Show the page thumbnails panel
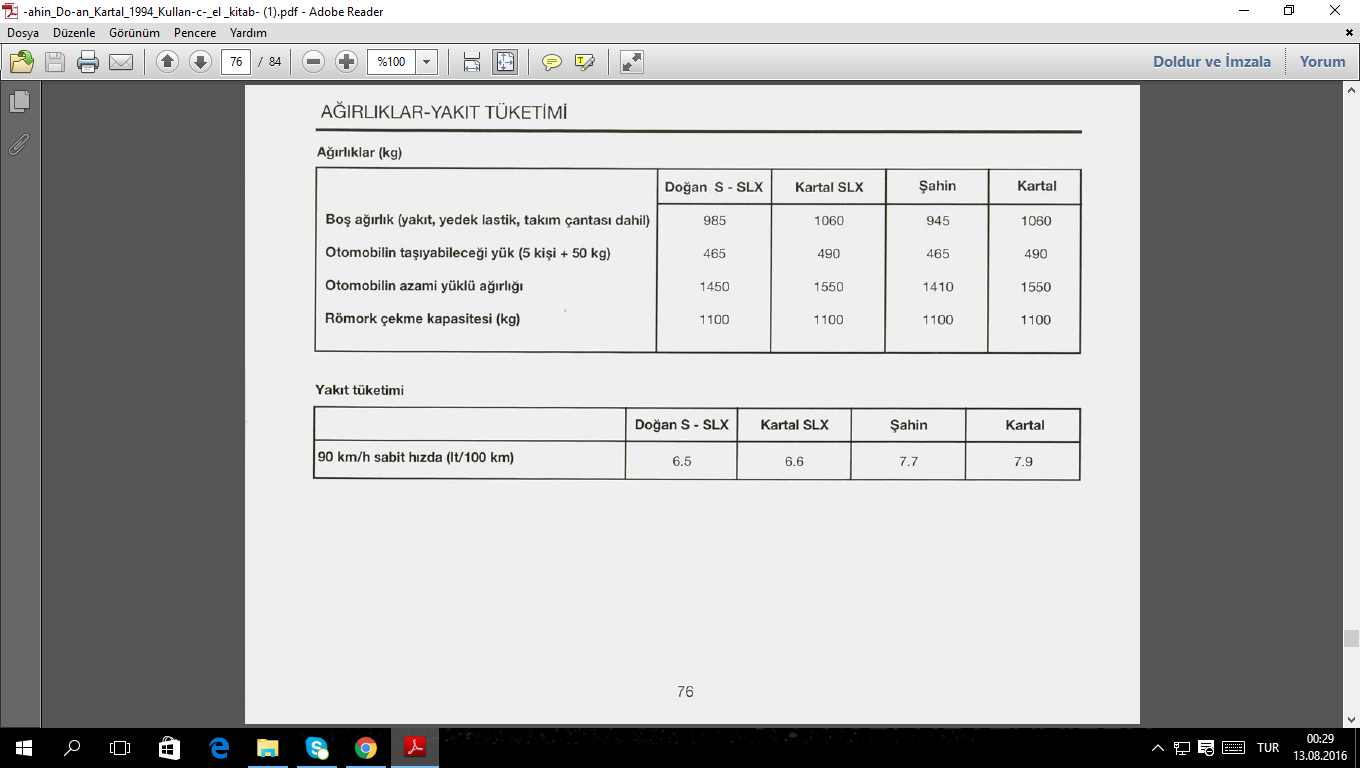 [19, 101]
